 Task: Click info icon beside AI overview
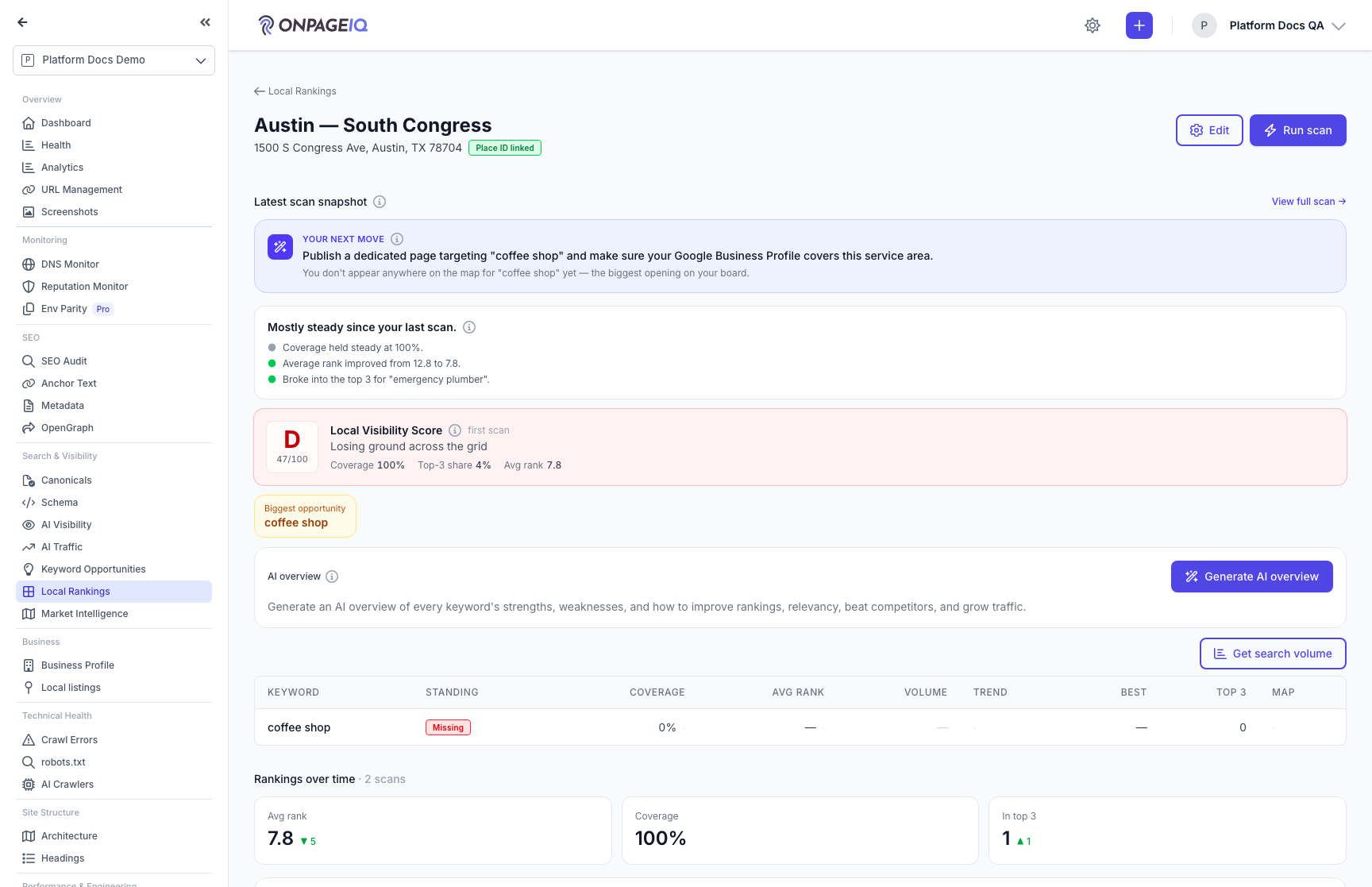pos(332,577)
